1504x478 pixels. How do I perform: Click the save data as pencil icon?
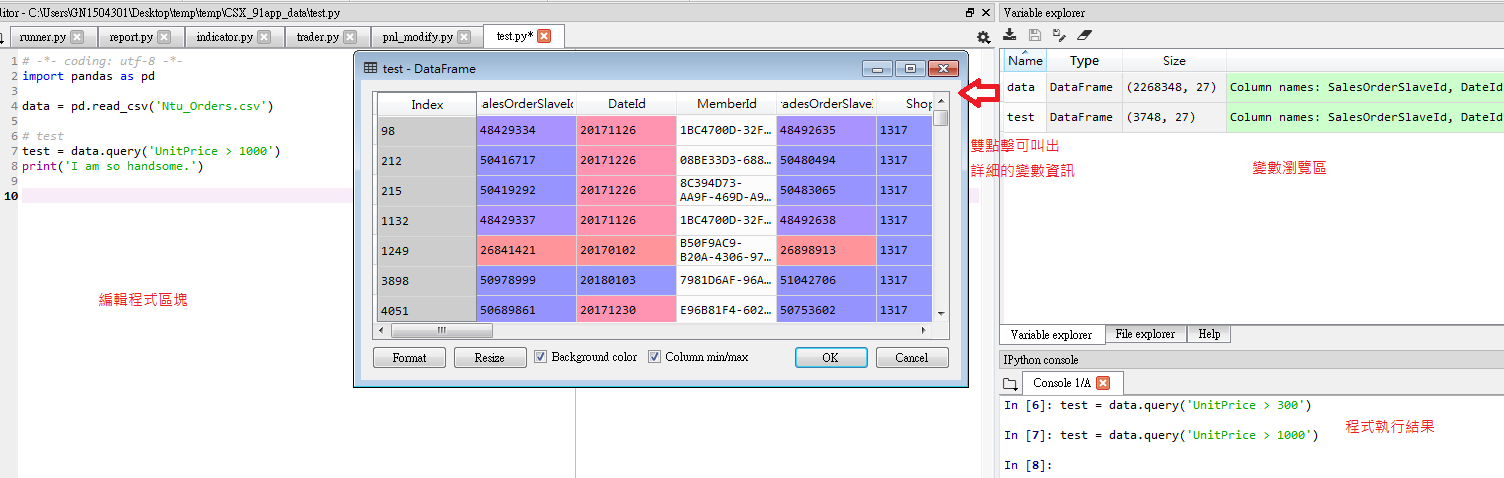pos(1059,35)
